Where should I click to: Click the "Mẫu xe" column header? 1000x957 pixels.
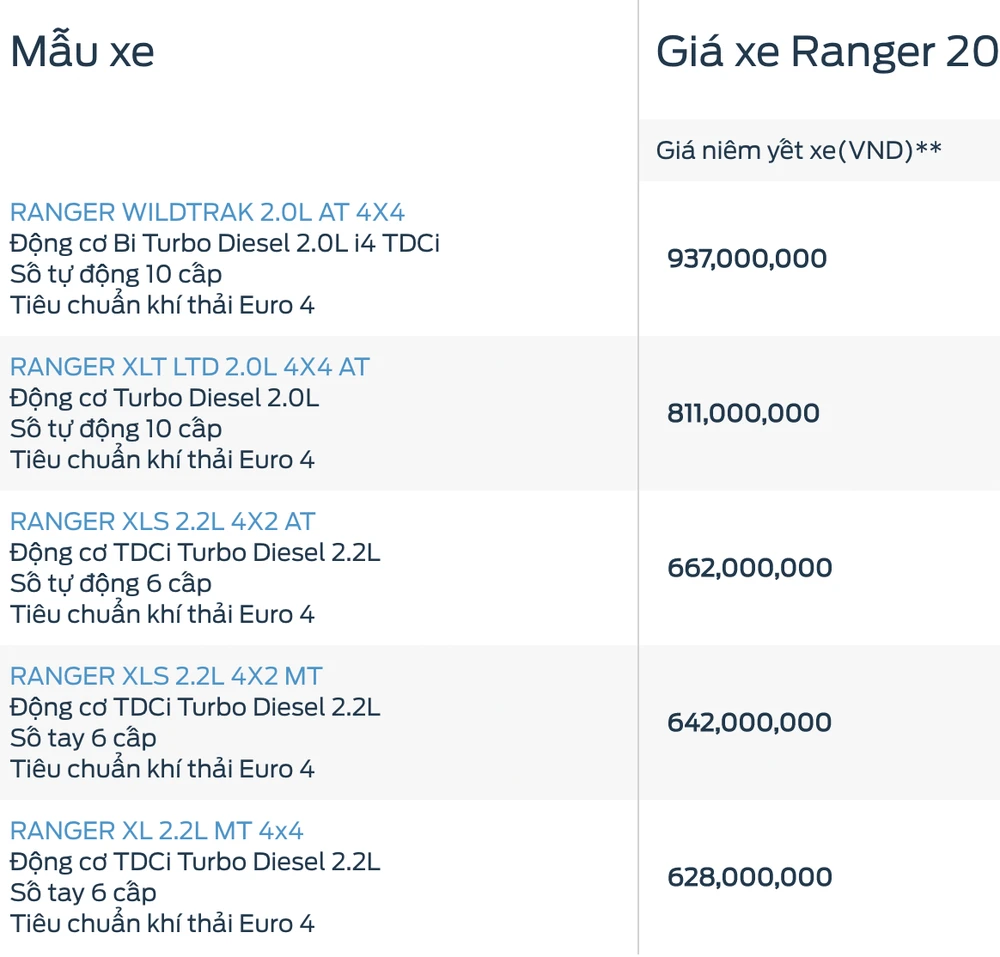pyautogui.click(x=82, y=51)
